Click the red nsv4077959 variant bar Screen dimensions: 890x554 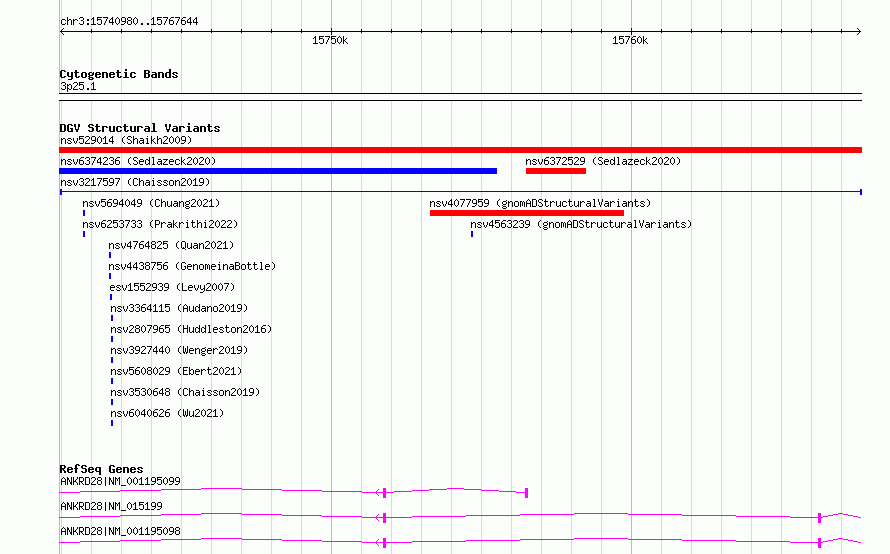[527, 213]
